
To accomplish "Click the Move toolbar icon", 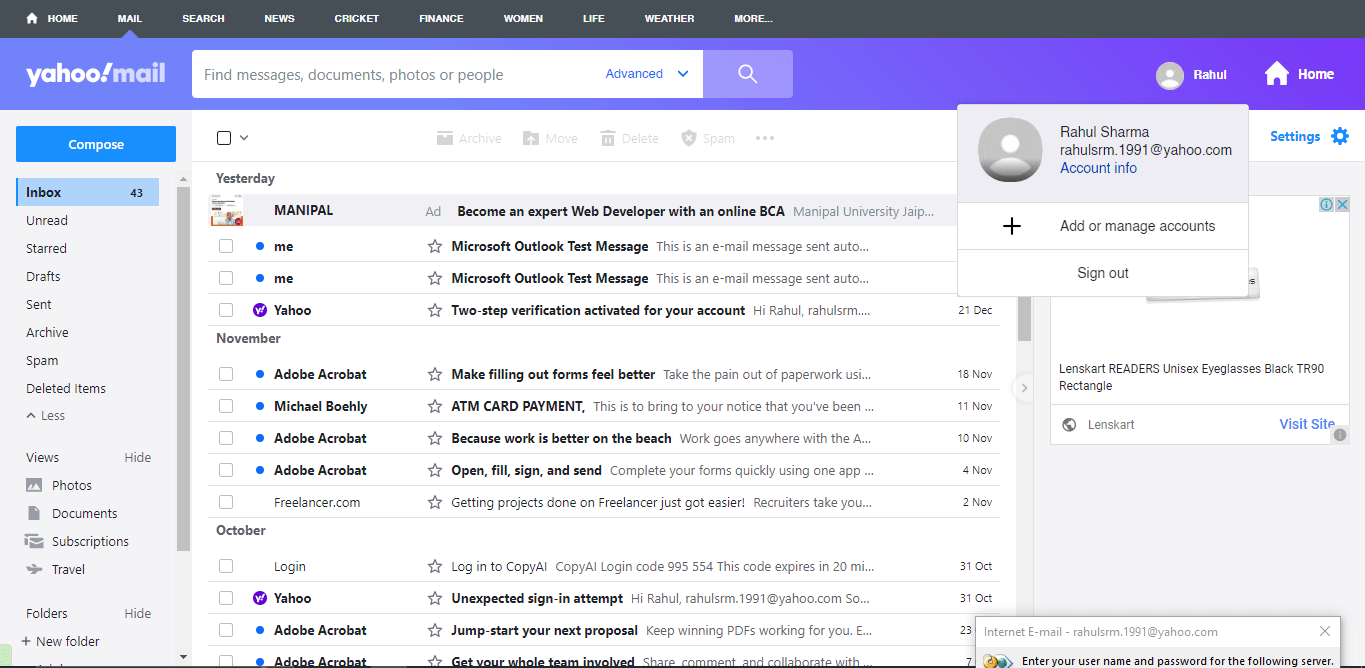I will click(531, 138).
